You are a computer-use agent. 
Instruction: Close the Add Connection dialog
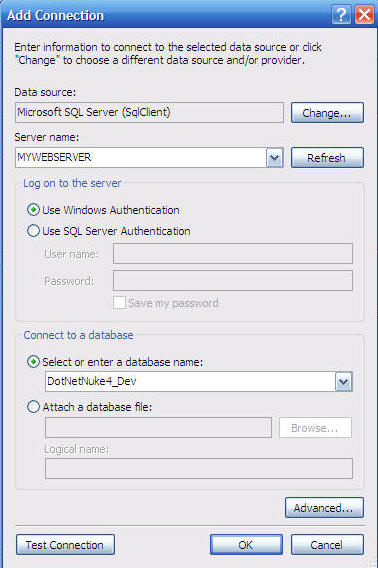pyautogui.click(x=365, y=15)
